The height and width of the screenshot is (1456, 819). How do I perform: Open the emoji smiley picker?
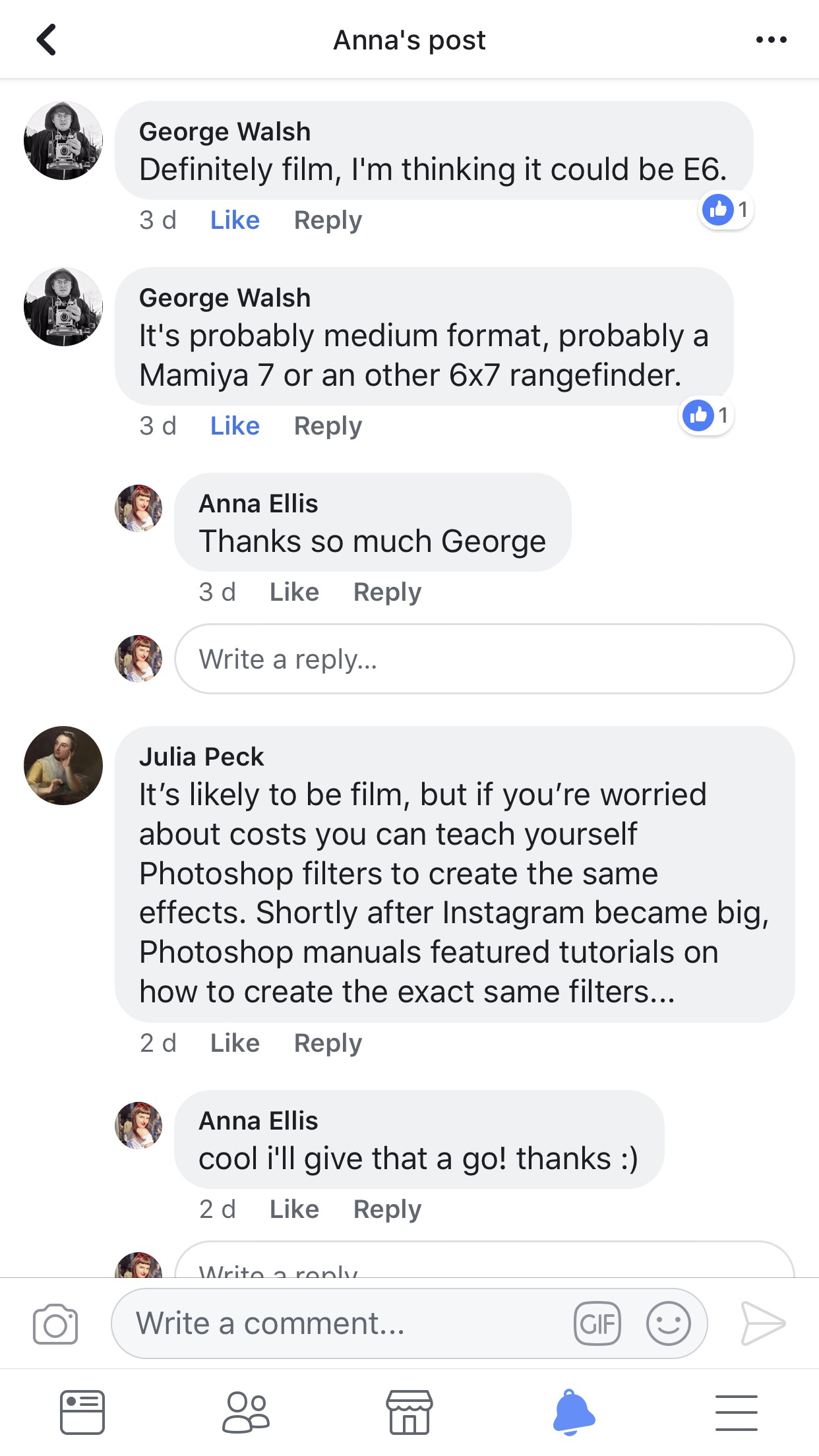point(668,1323)
